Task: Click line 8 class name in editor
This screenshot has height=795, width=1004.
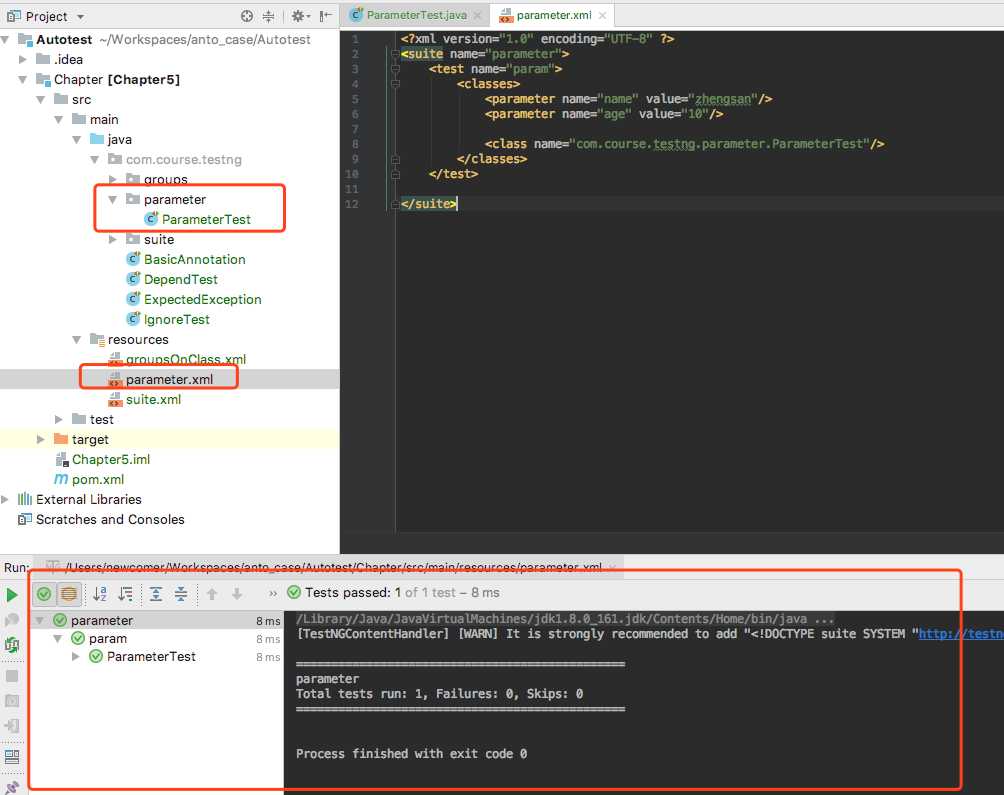Action: pyautogui.click(x=720, y=144)
